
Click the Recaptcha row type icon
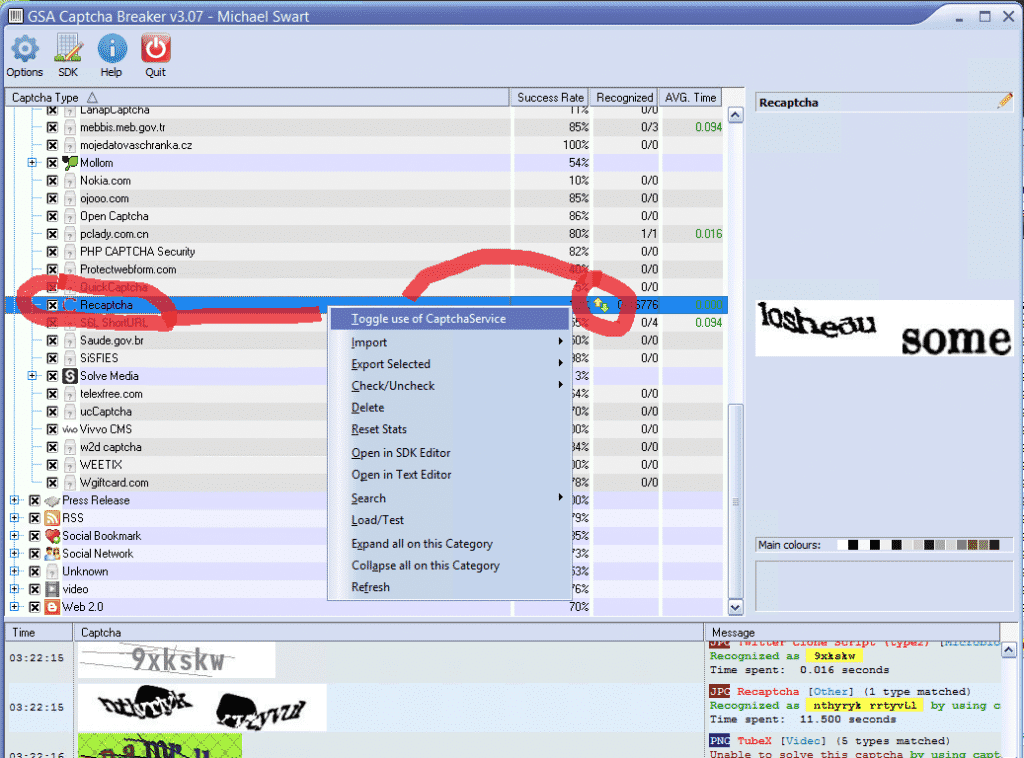(70, 305)
